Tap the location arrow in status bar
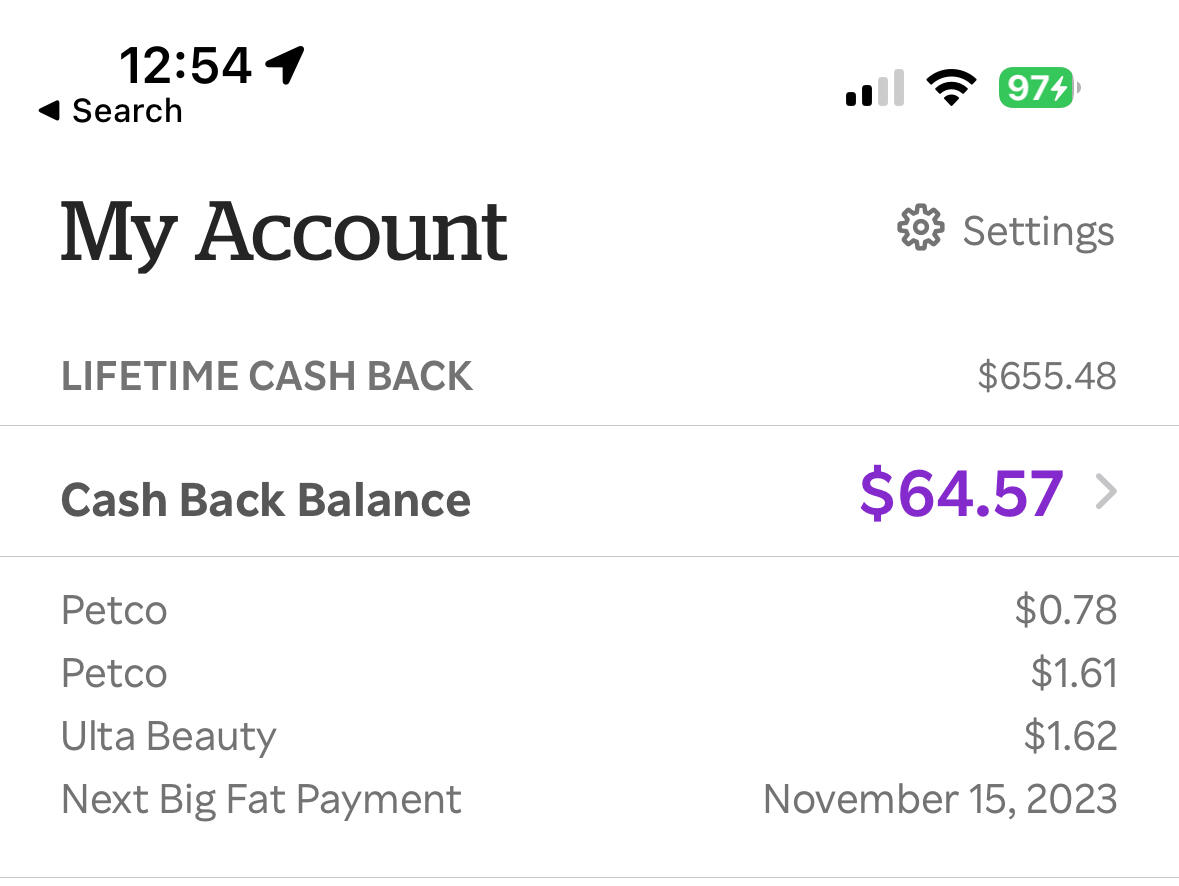Viewport: 1179px width, 886px height. (x=285, y=65)
